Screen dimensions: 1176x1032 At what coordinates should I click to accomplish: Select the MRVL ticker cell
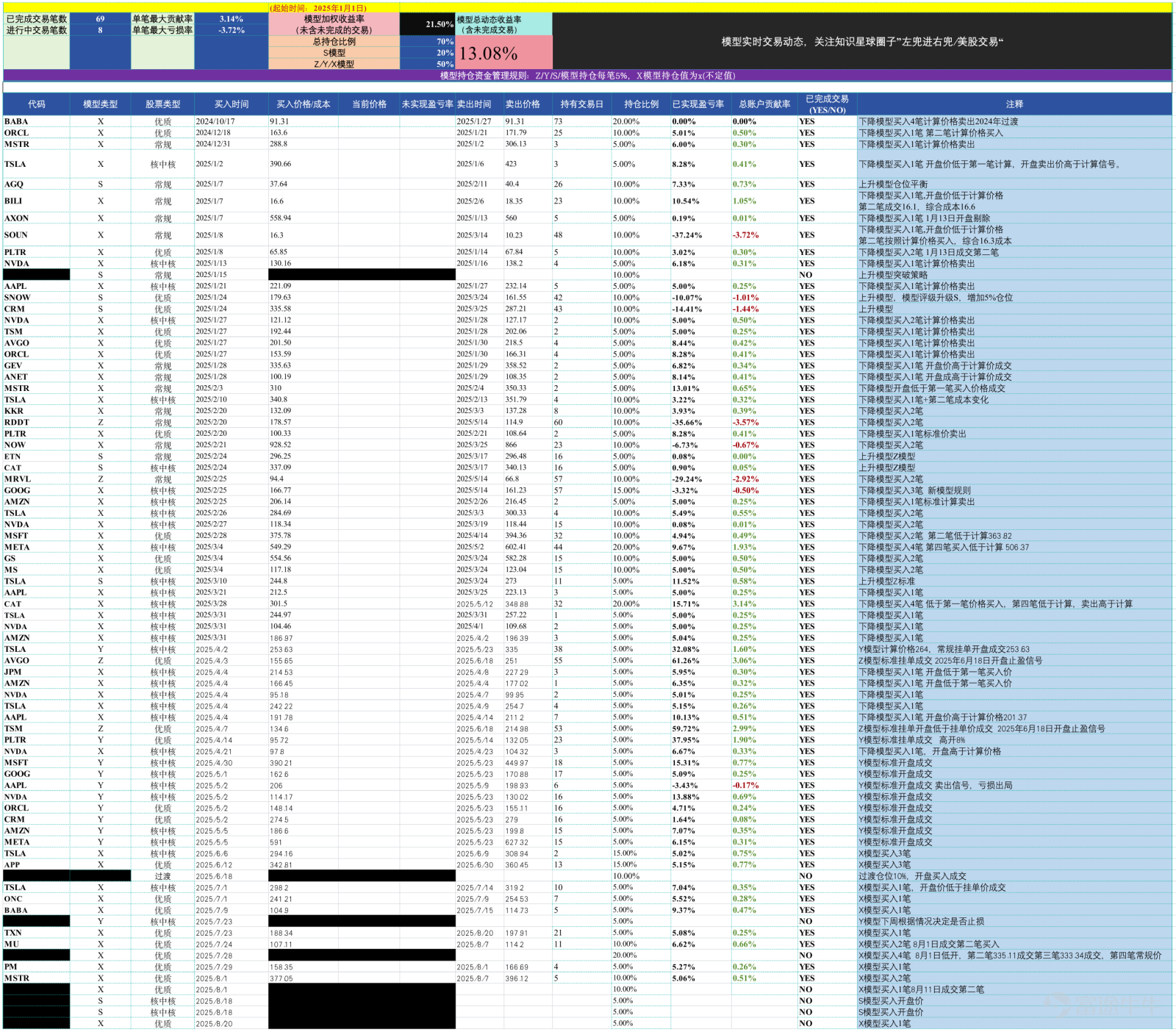tap(37, 479)
